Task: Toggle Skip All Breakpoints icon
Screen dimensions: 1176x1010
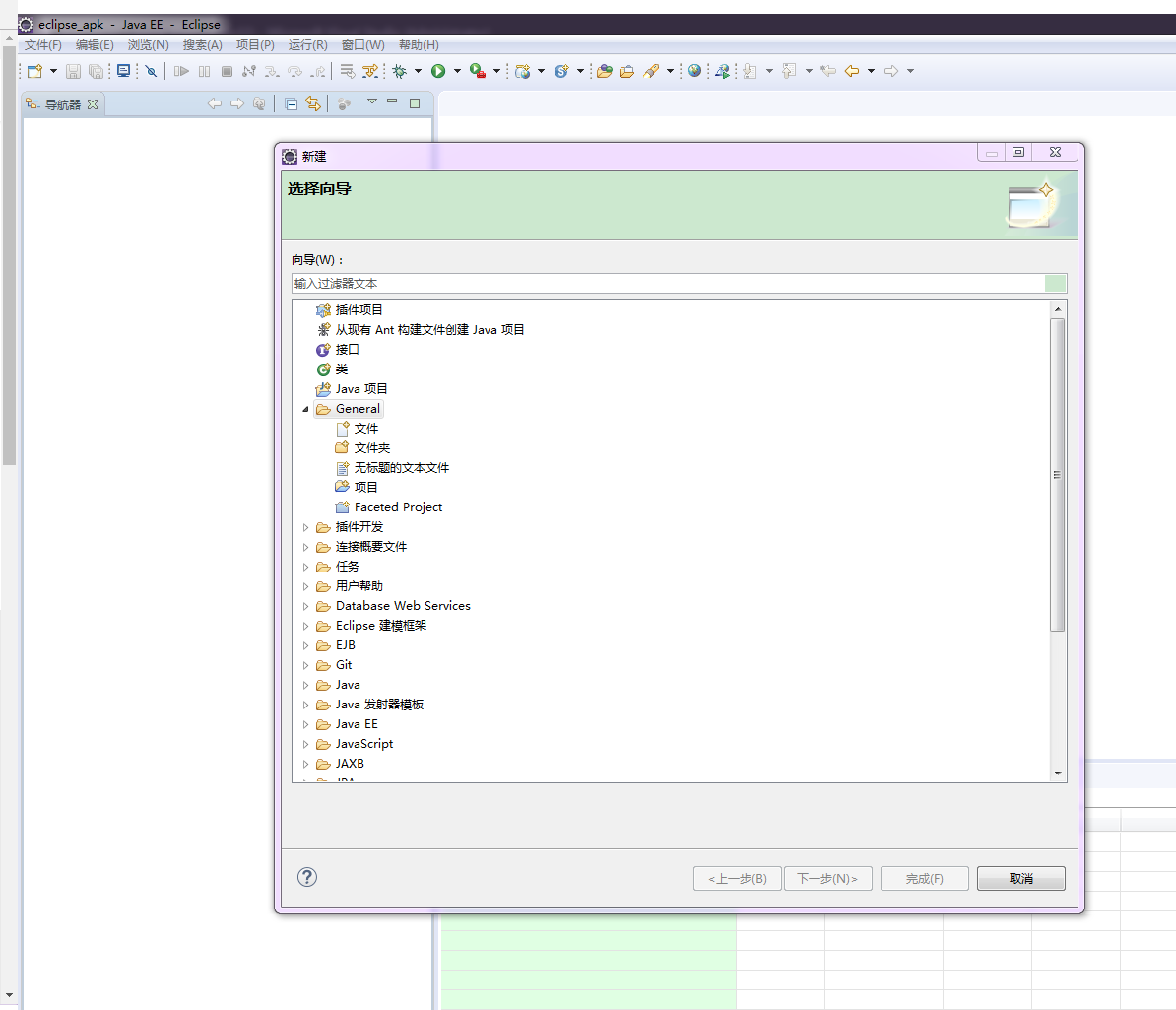Action: coord(152,71)
